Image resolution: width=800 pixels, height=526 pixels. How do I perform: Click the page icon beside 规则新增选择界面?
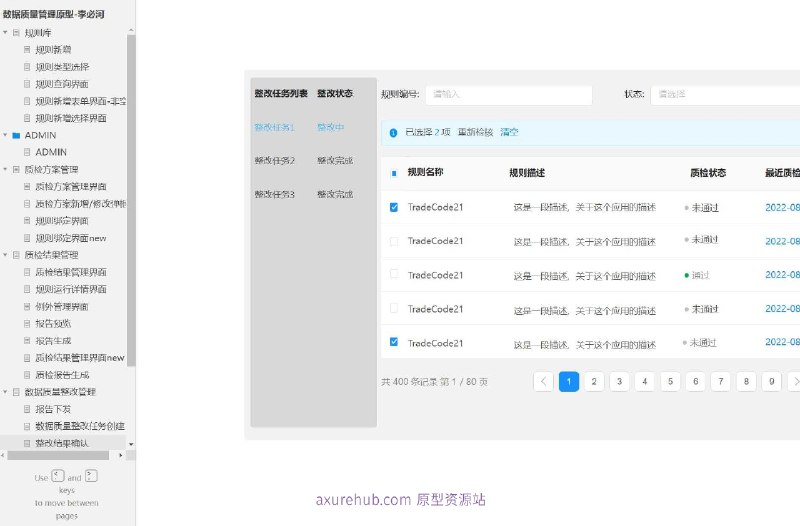[27, 118]
